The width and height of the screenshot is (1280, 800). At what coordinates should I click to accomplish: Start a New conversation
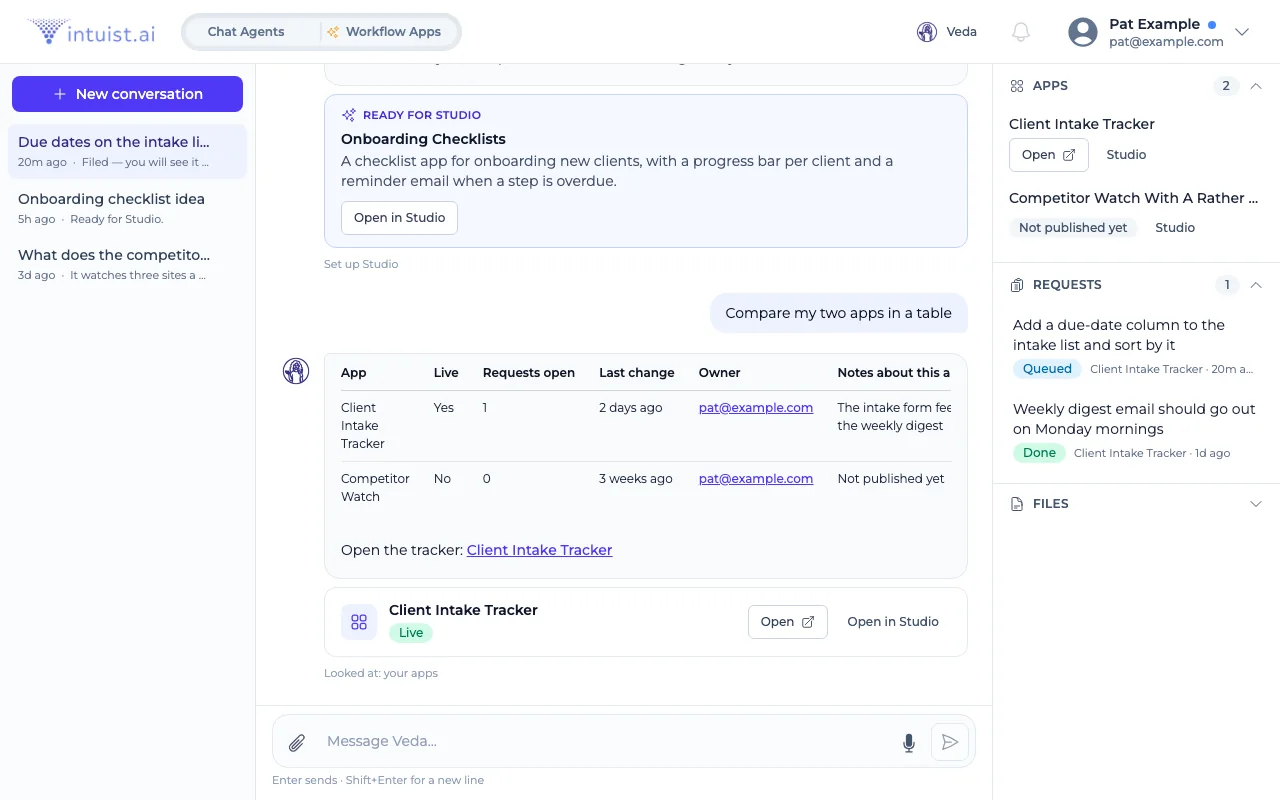tap(127, 94)
